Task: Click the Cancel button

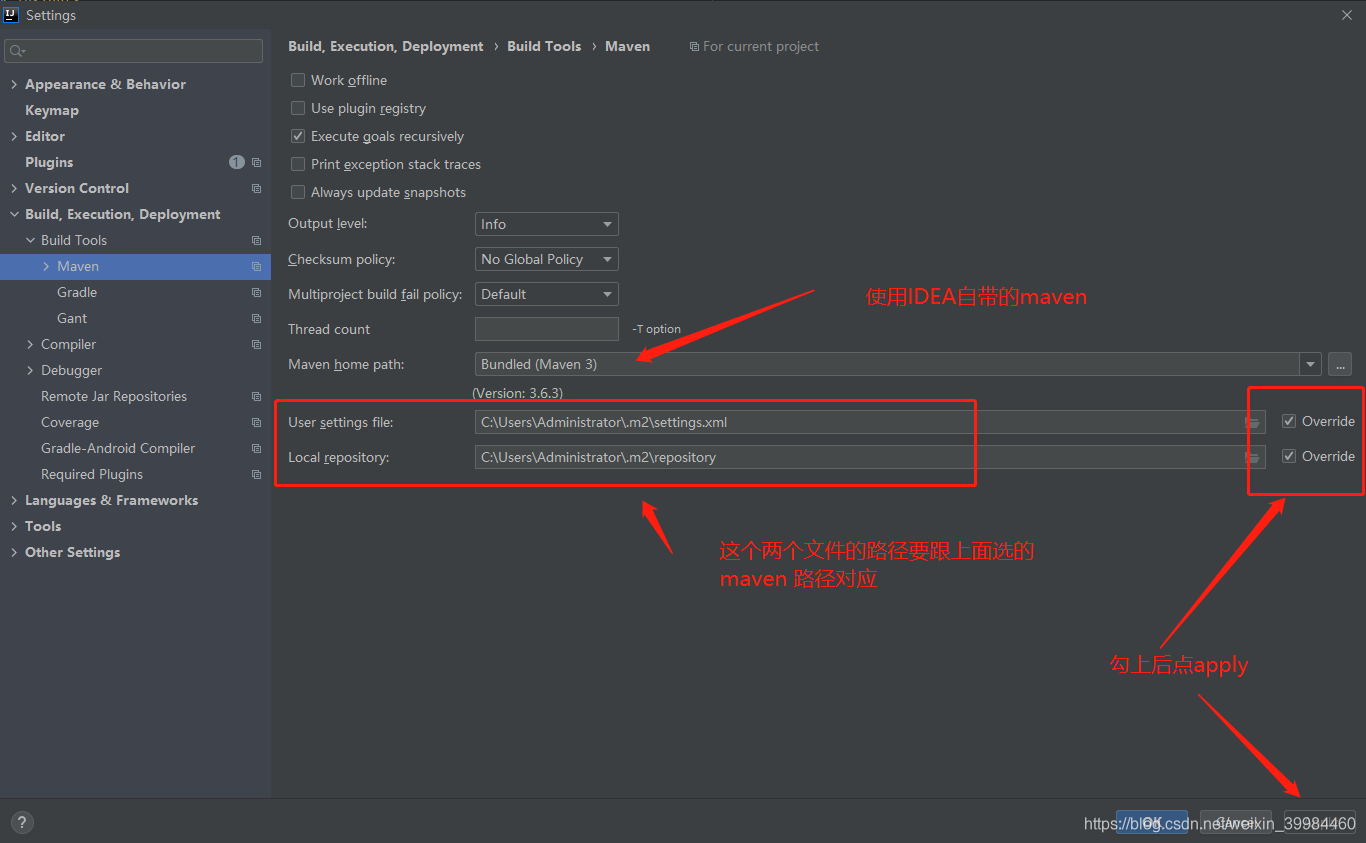Action: pos(1236,822)
